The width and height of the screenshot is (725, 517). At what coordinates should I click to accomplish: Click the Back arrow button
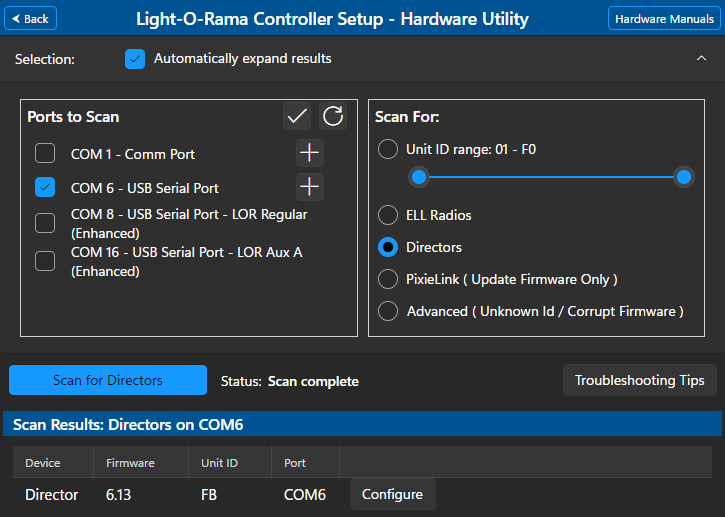click(30, 19)
